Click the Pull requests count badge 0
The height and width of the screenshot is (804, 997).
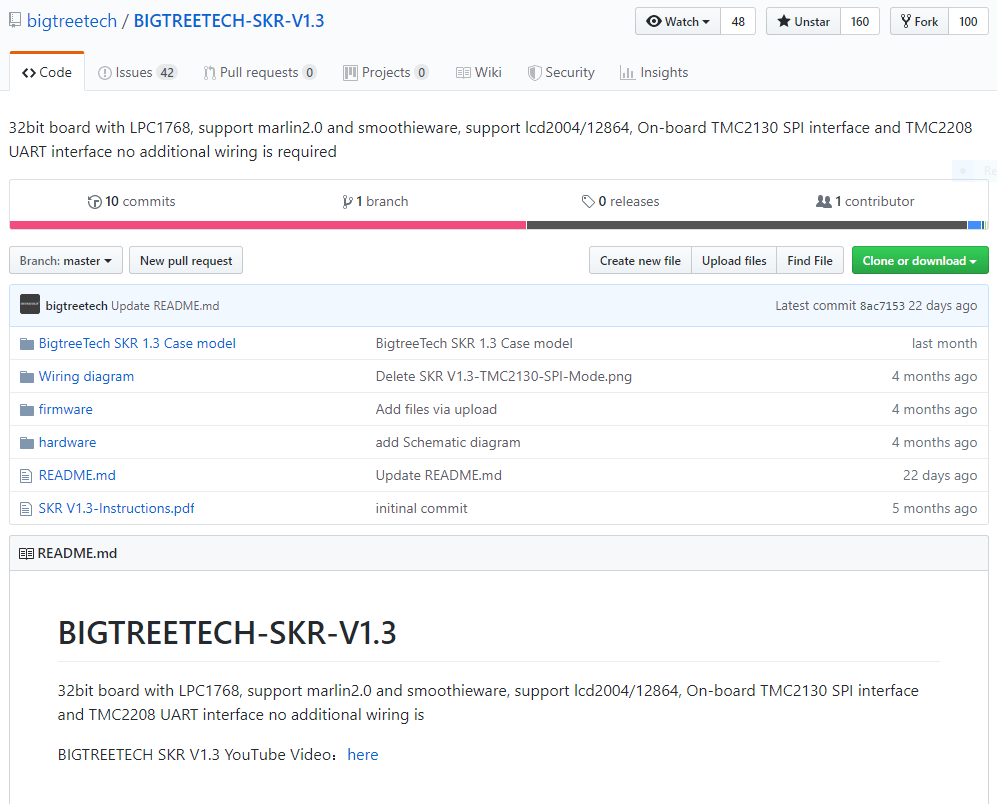click(309, 73)
